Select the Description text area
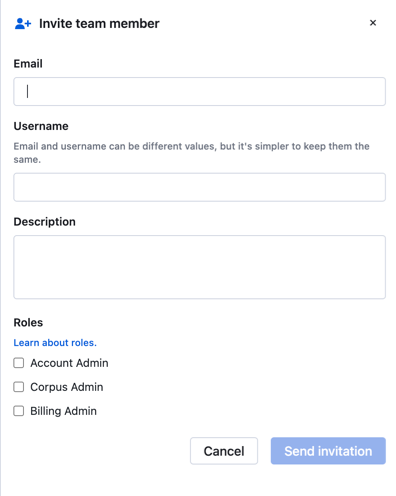 pos(199,267)
